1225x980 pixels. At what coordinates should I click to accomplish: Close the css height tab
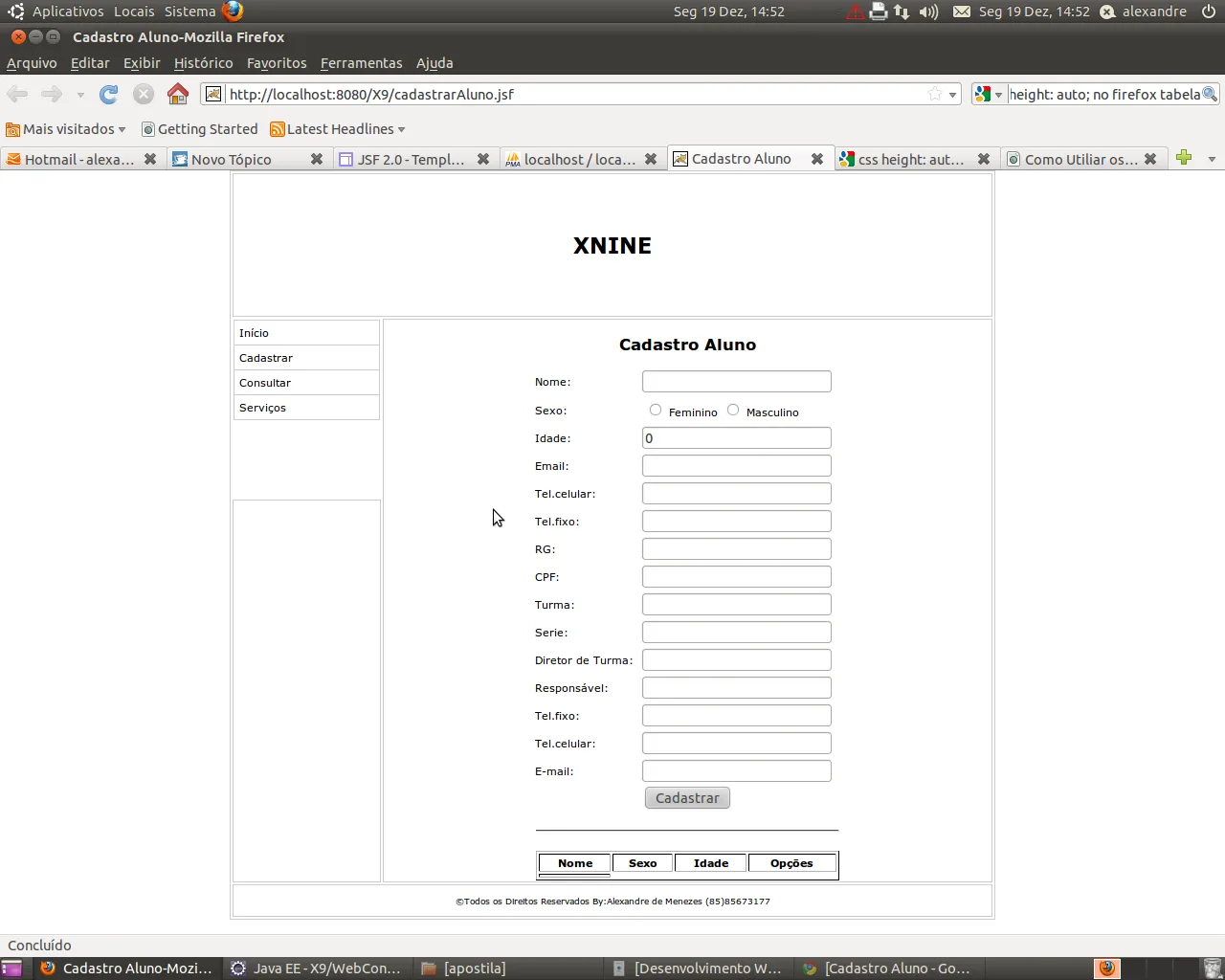pyautogui.click(x=983, y=159)
